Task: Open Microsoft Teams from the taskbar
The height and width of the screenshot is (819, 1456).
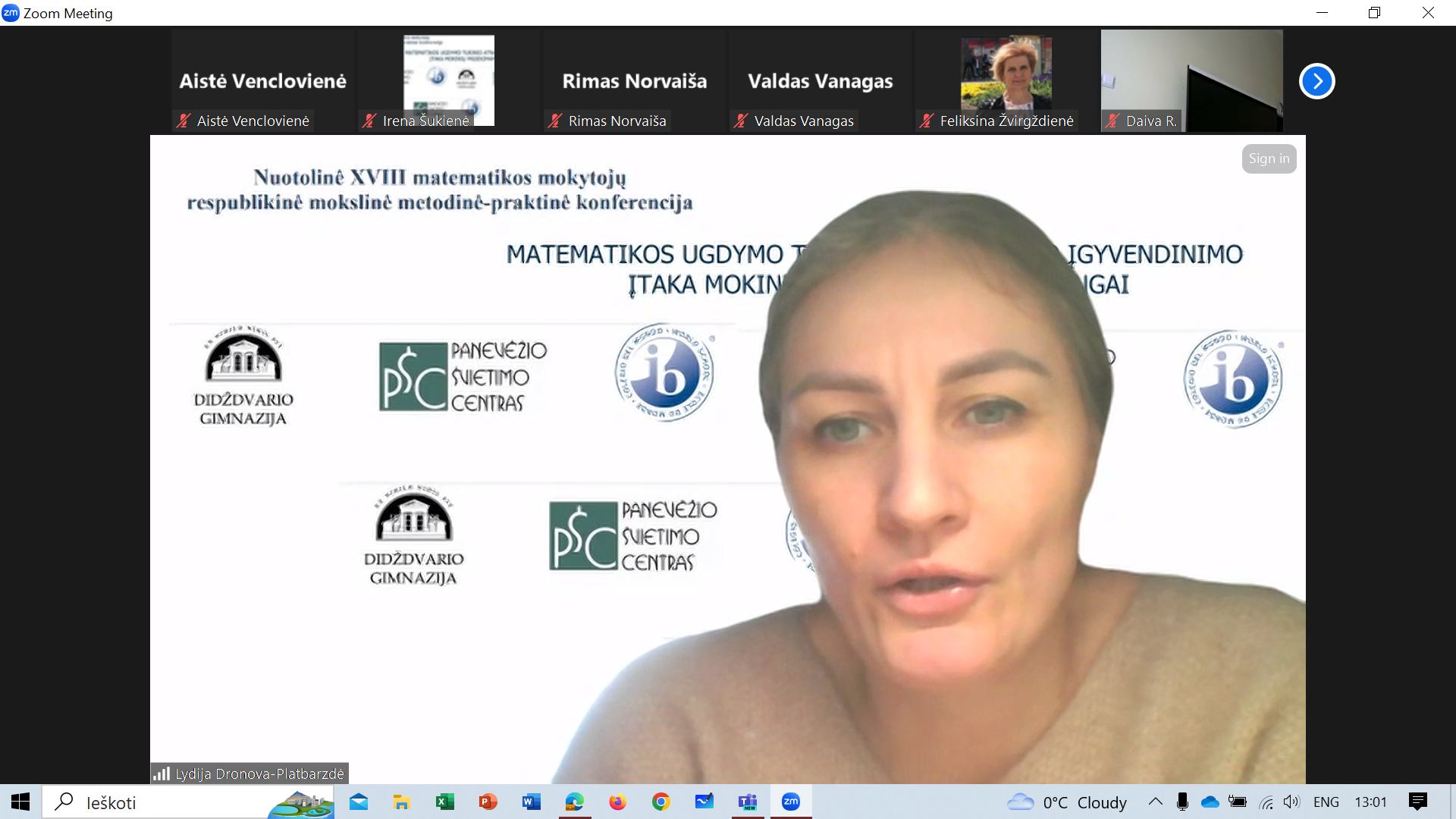Action: (x=748, y=802)
